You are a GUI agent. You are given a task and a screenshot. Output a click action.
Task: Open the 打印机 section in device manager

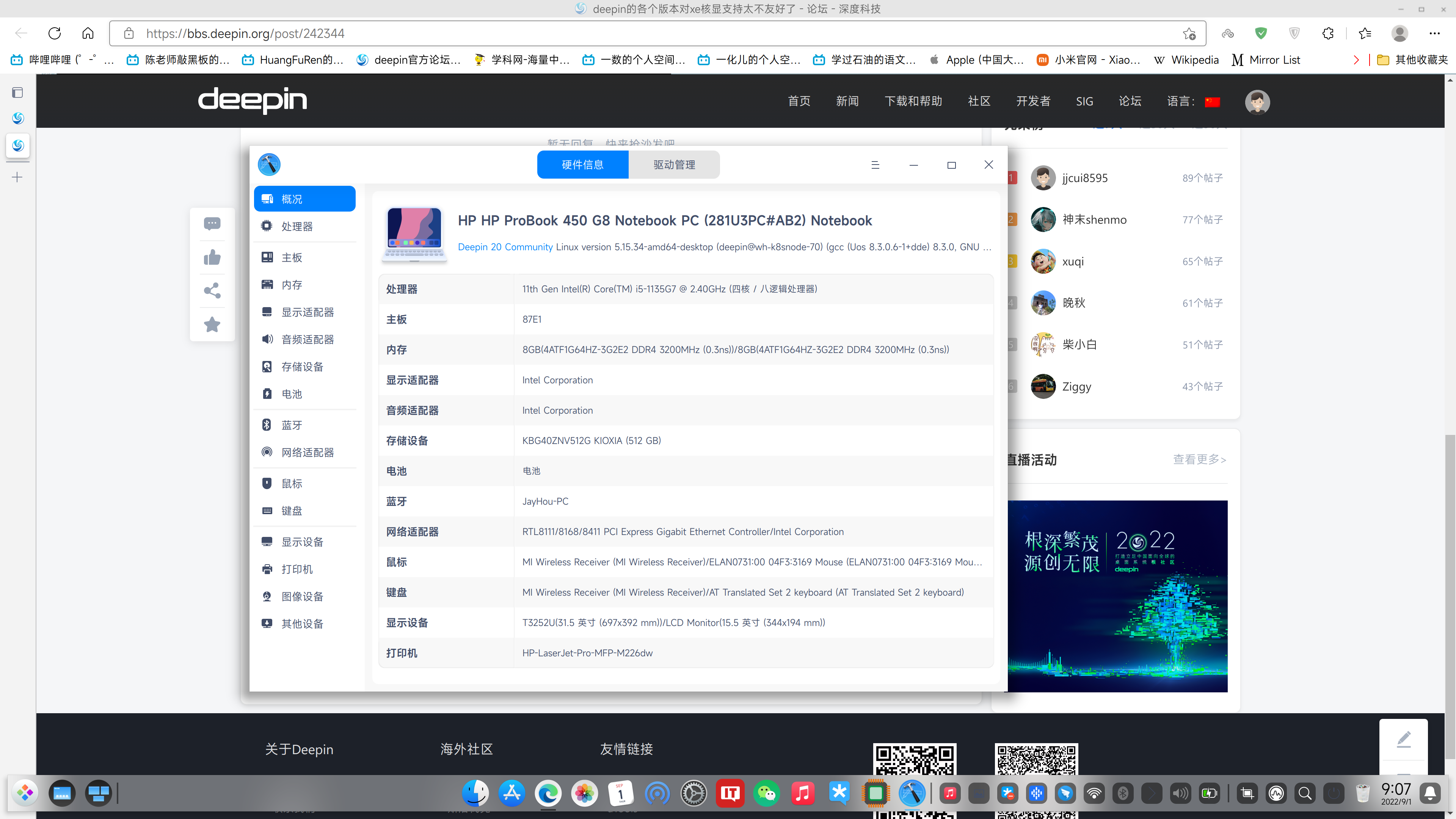click(297, 569)
